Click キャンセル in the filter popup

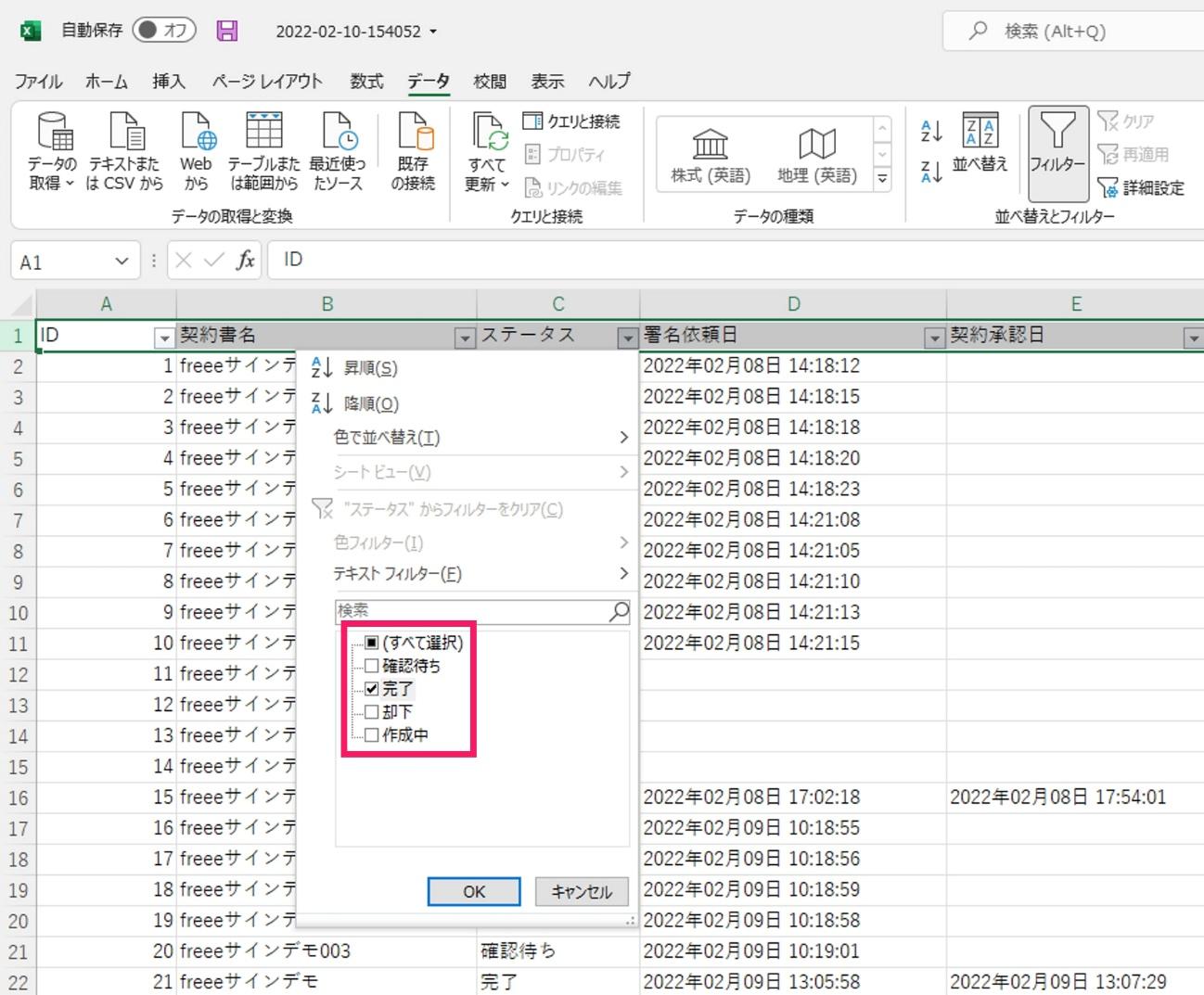[582, 892]
